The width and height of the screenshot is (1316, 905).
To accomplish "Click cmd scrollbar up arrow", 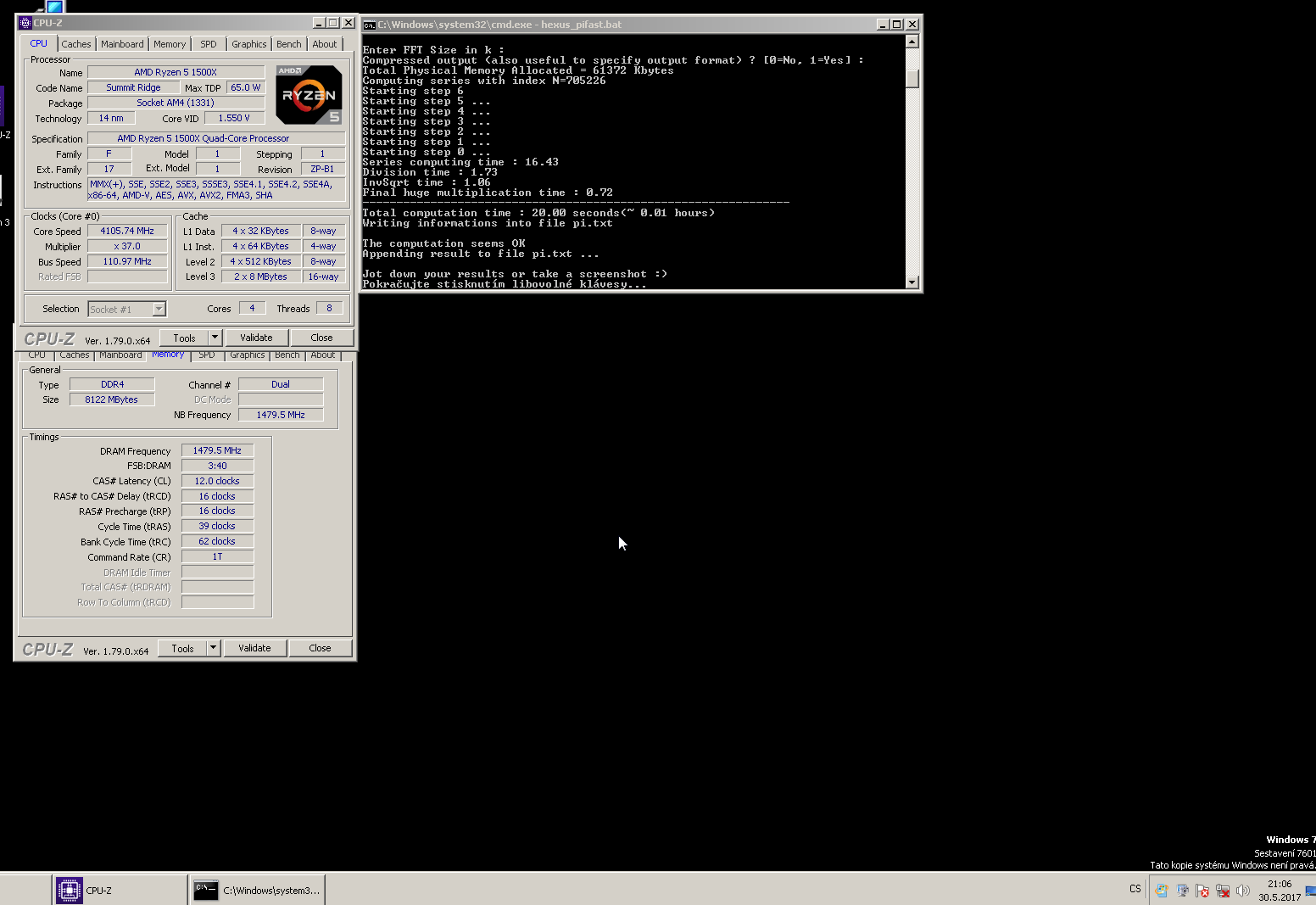I will coord(912,42).
